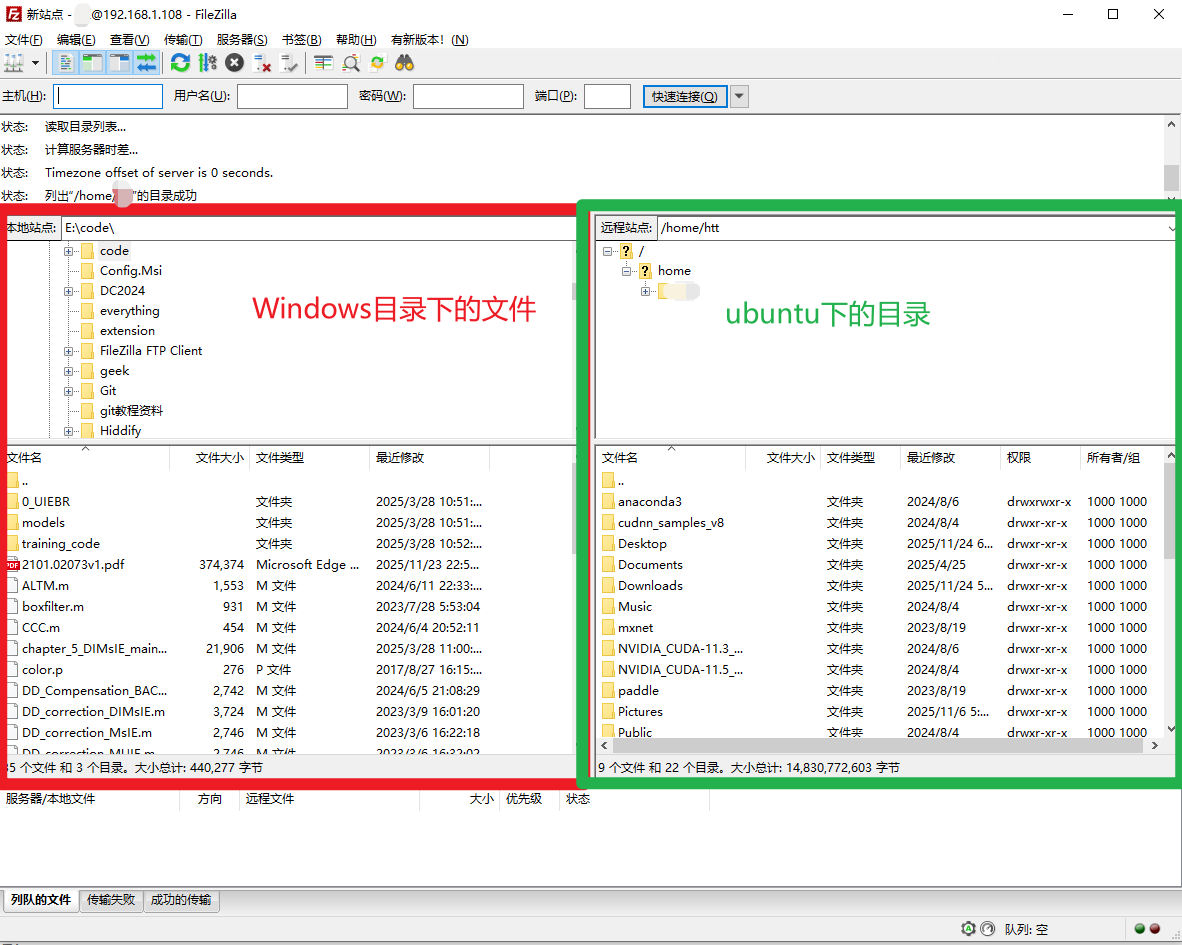Click the Downloads folder icon
The height and width of the screenshot is (945, 1182).
click(608, 586)
